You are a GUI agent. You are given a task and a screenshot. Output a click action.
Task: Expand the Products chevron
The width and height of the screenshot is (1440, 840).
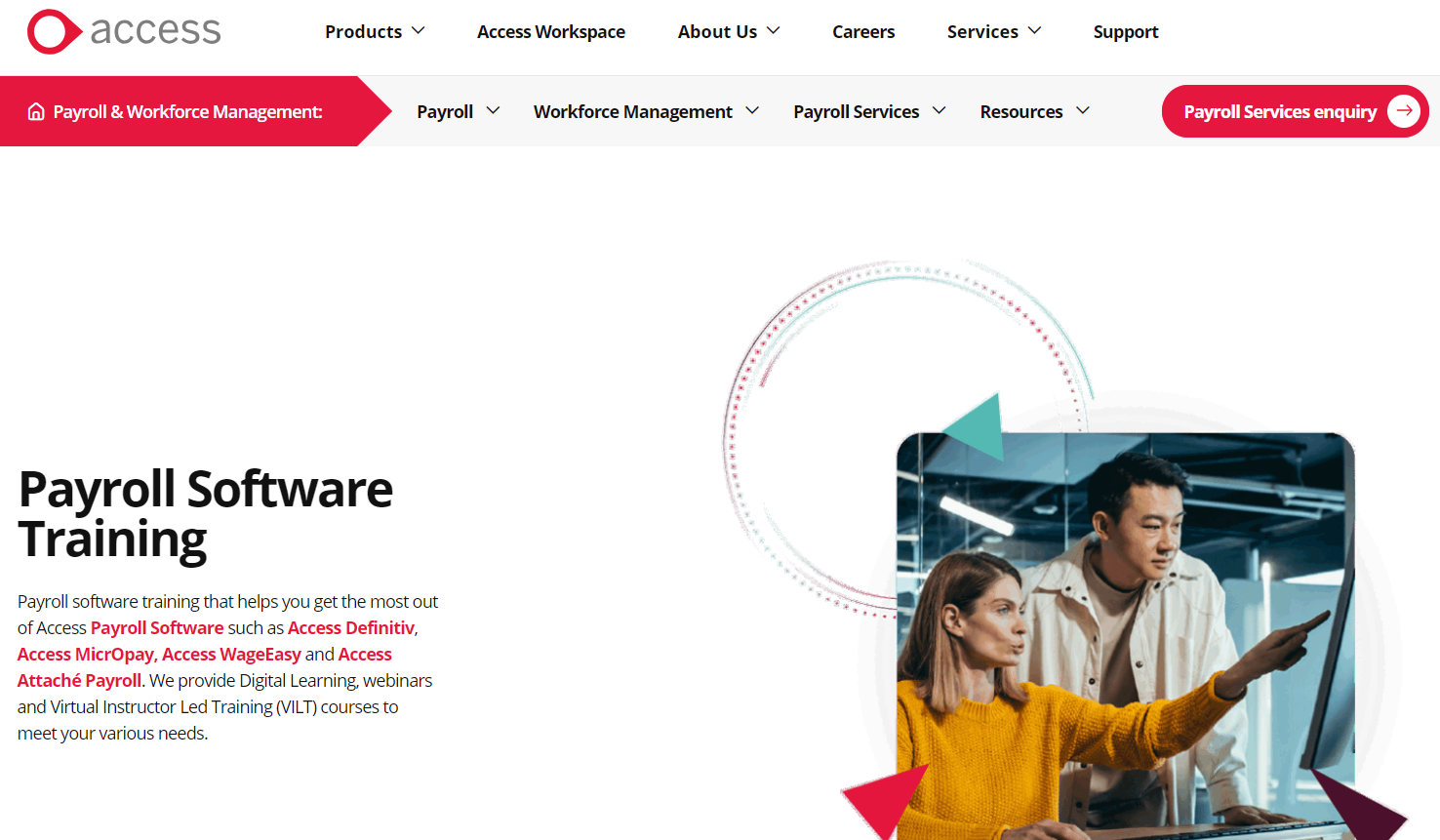(419, 31)
